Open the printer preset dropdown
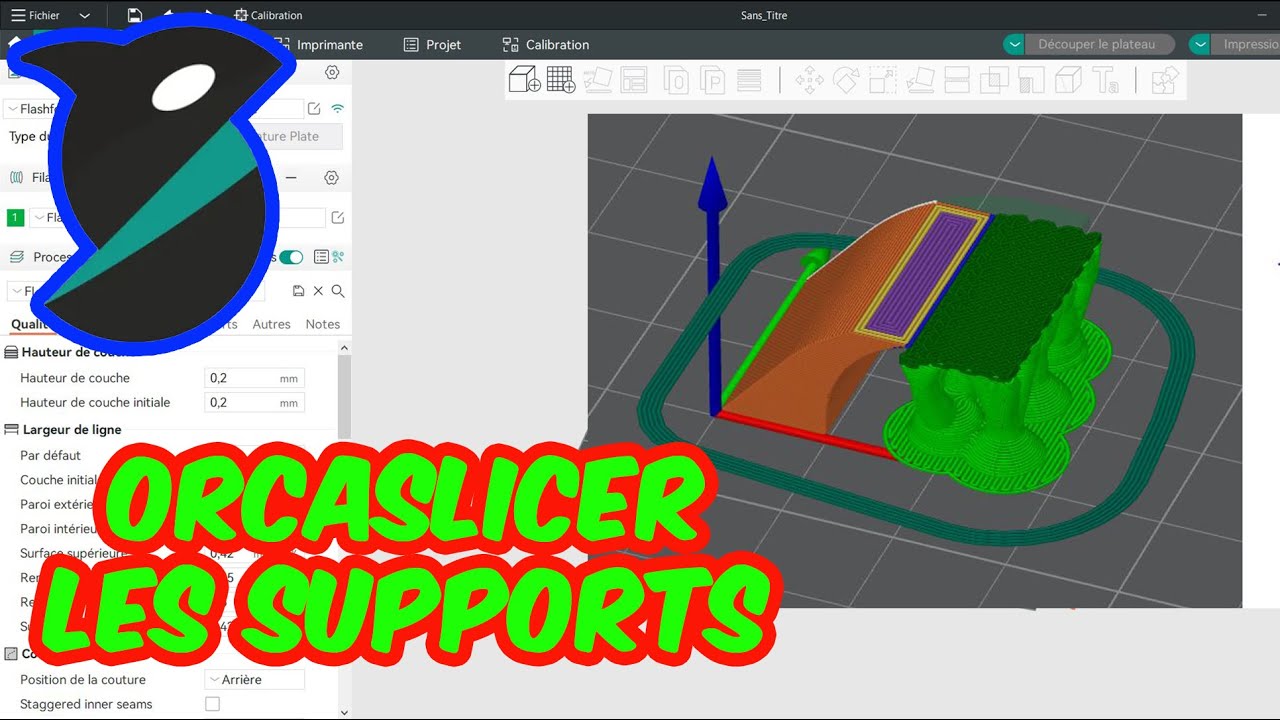Image resolution: width=1280 pixels, height=720 pixels. click(154, 109)
